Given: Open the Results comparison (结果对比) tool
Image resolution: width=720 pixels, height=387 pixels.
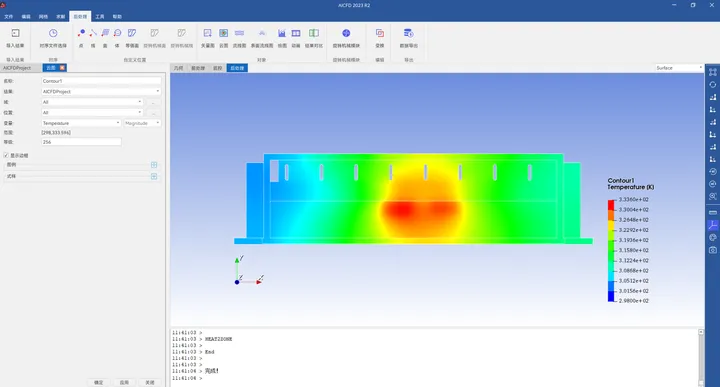Looking at the screenshot, I should 314,33.
